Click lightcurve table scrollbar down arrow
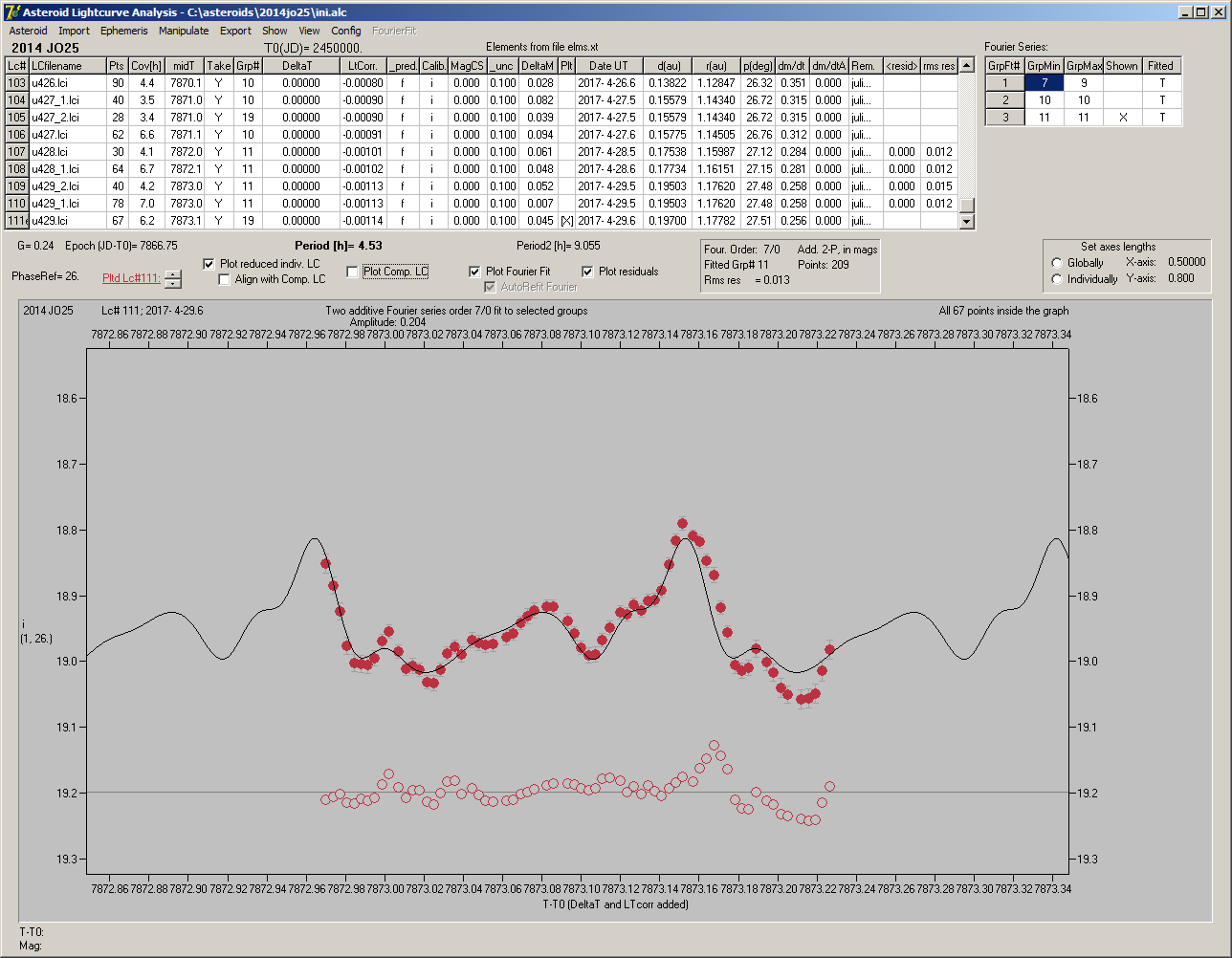1232x958 pixels. pyautogui.click(x=966, y=222)
